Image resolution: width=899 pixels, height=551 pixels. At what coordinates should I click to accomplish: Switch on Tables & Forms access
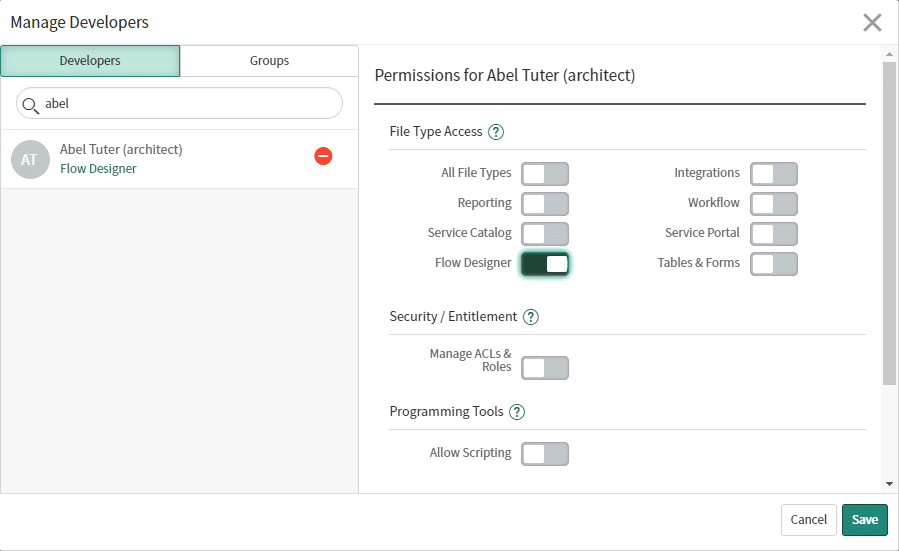(774, 264)
